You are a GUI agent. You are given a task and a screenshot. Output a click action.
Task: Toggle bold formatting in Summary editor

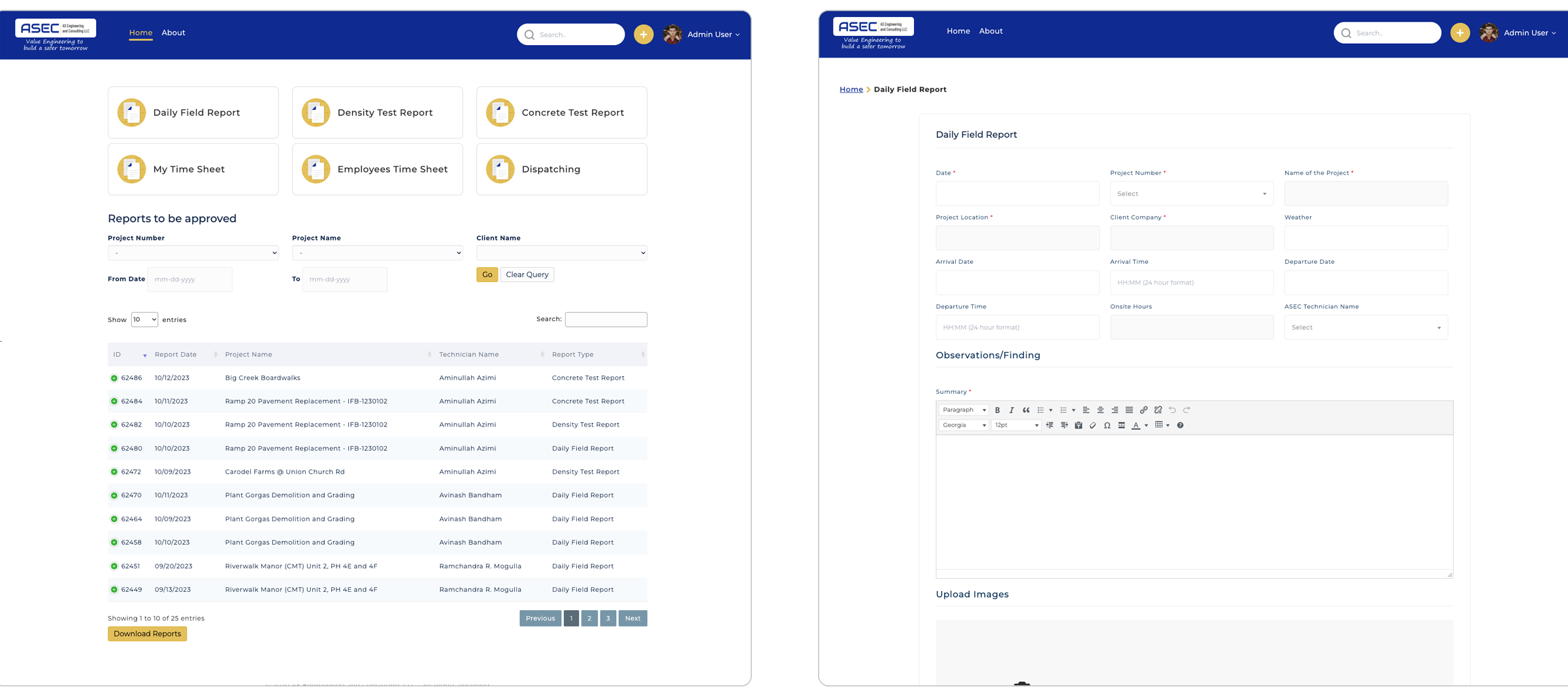click(x=997, y=410)
